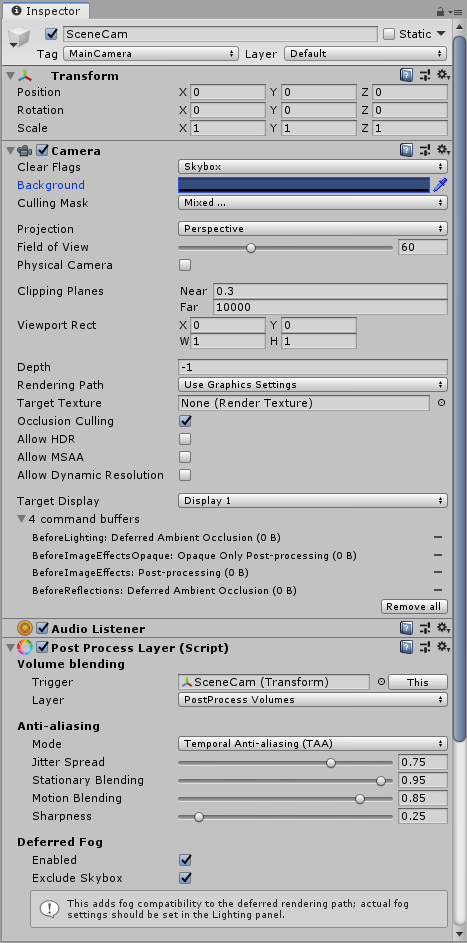The width and height of the screenshot is (467, 943).
Task: Open Static options dropdown arrow
Action: pos(441,34)
